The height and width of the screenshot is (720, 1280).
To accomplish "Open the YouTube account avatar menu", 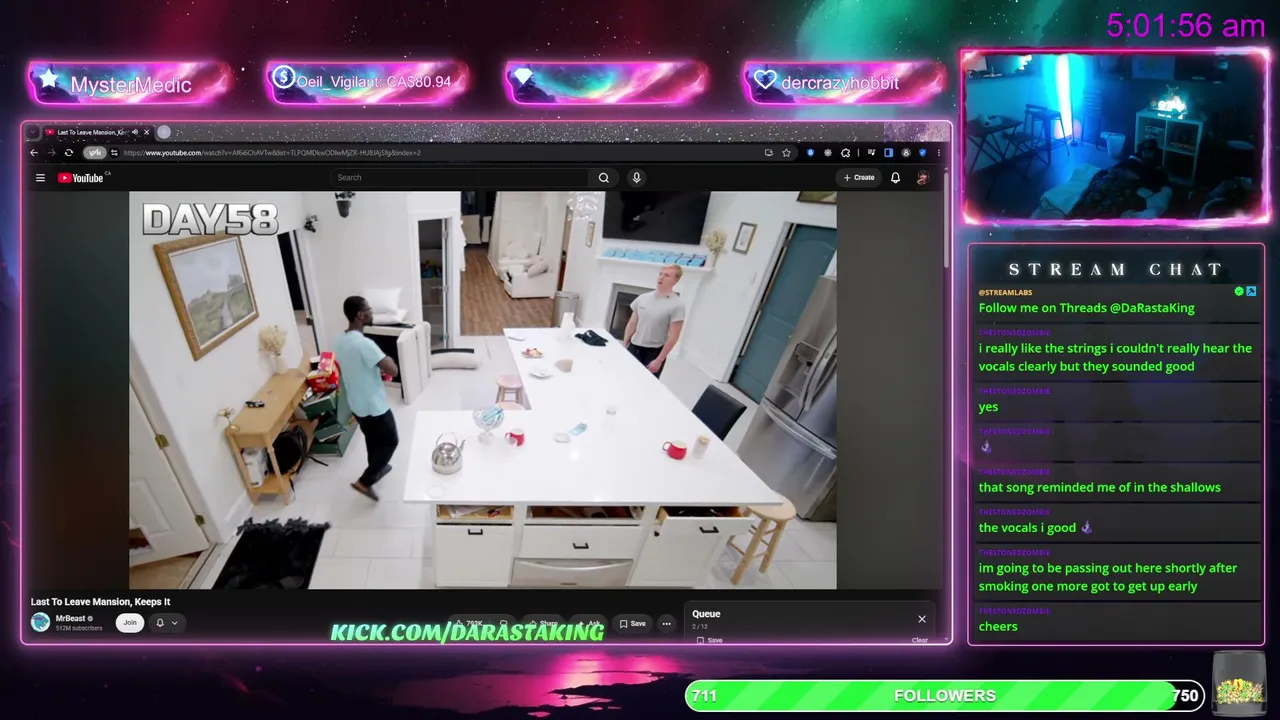I will [x=922, y=178].
